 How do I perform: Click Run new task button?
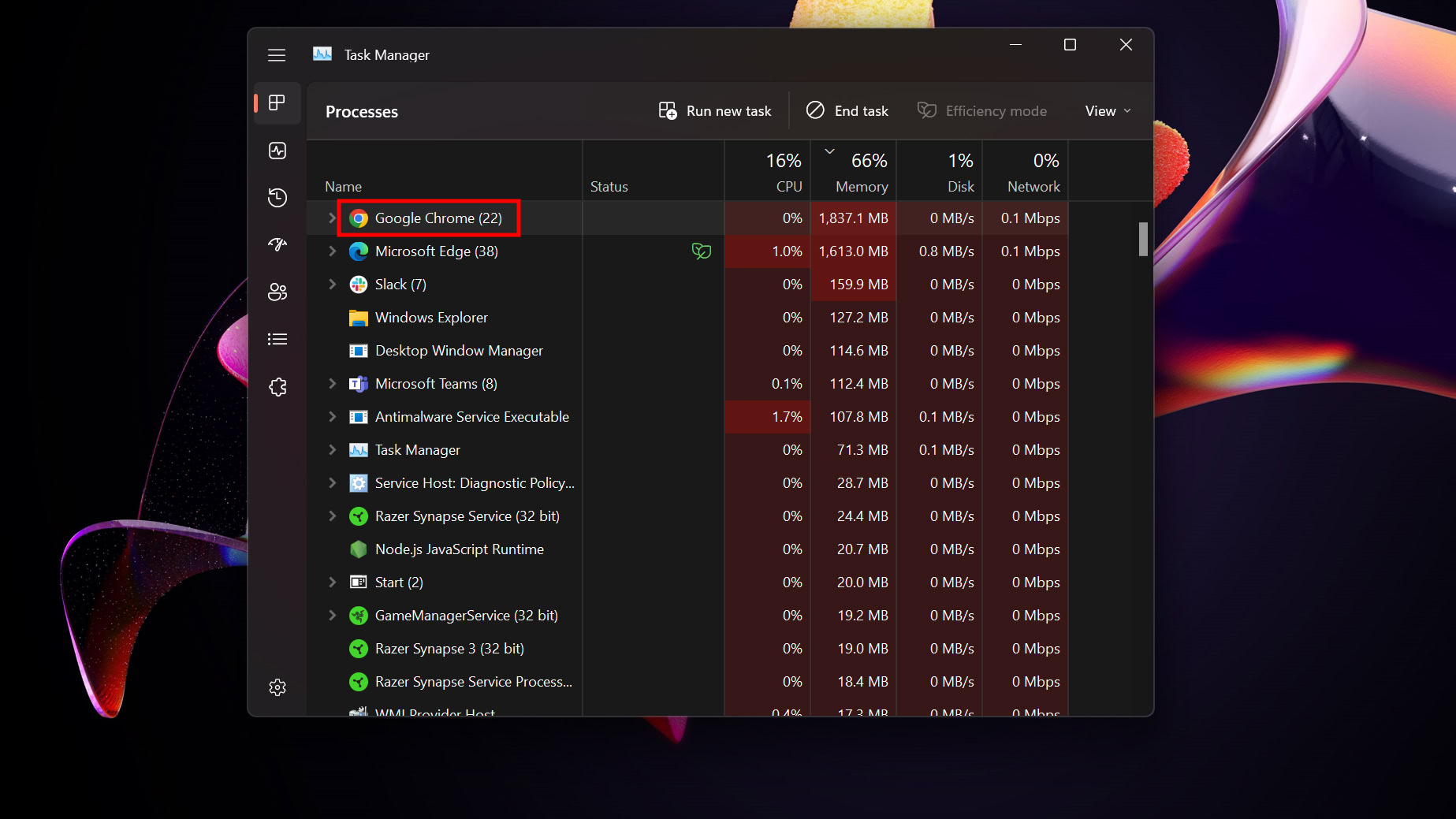[715, 111]
